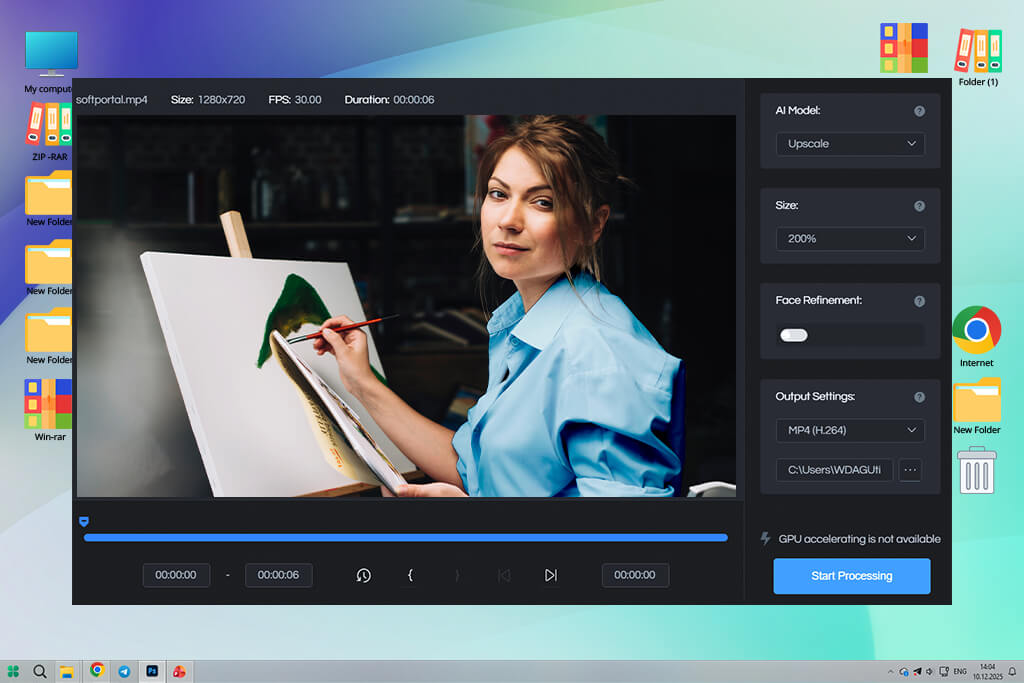The height and width of the screenshot is (683, 1024).
Task: Toggle the Face Refinement switch
Action: coord(794,335)
